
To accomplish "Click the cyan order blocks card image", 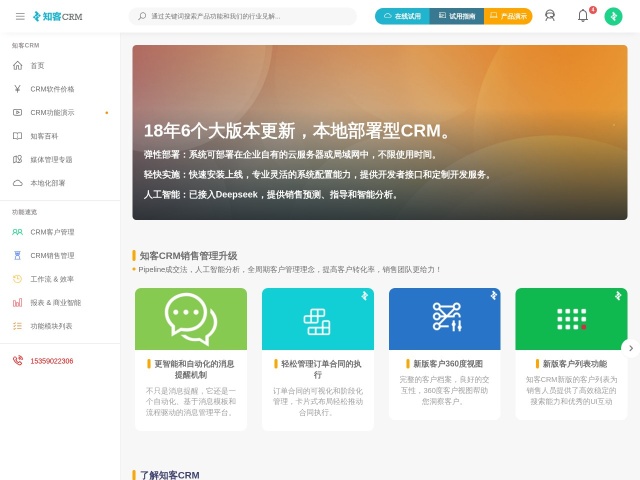I will pos(318,319).
